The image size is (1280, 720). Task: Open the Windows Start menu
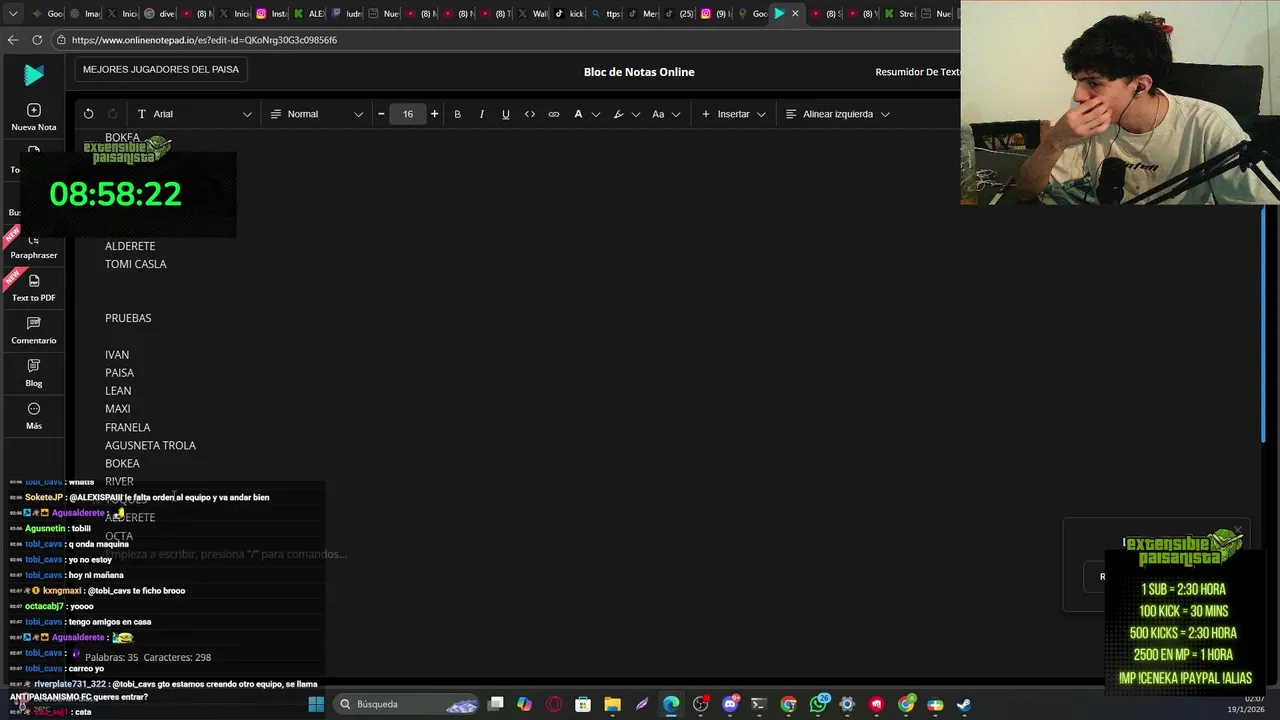[316, 704]
